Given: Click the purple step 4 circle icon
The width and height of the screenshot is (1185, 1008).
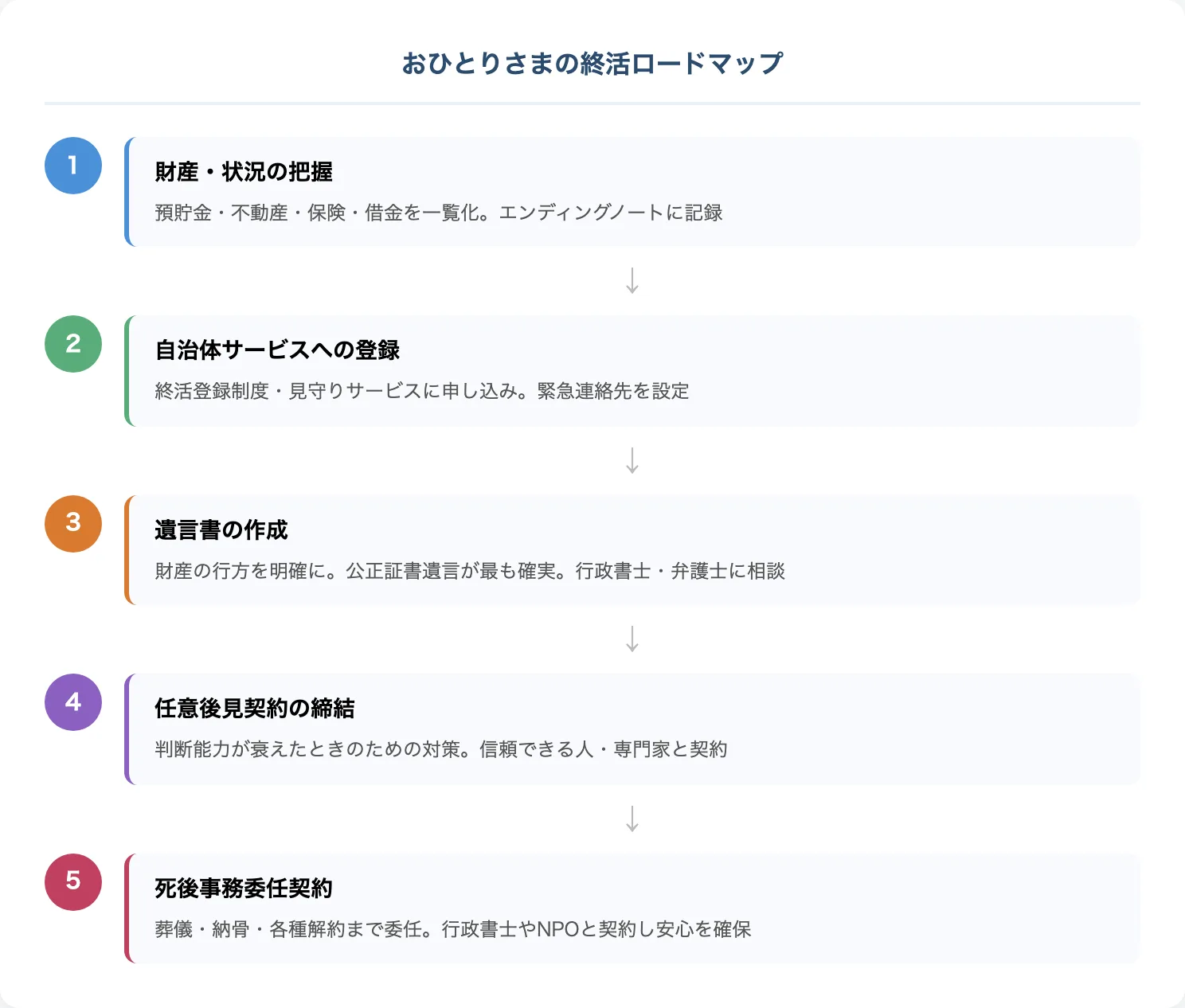Looking at the screenshot, I should coord(72,702).
